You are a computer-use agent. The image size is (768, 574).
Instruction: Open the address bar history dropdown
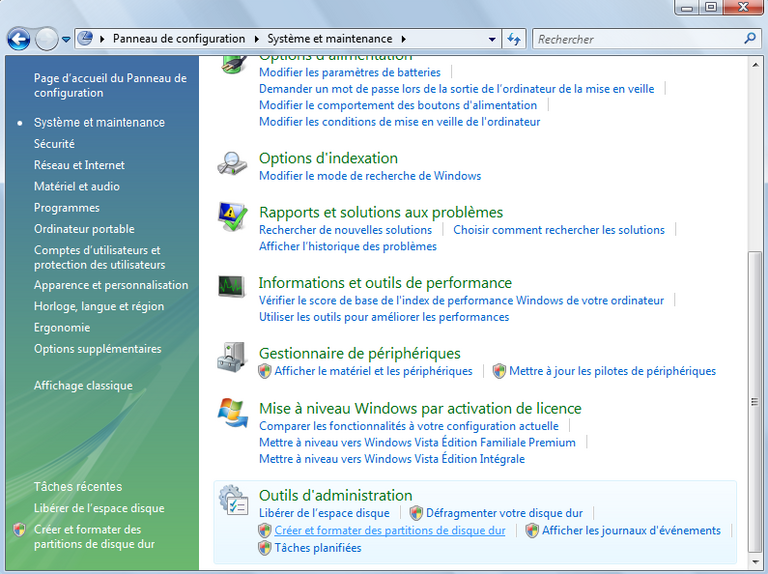[x=492, y=39]
